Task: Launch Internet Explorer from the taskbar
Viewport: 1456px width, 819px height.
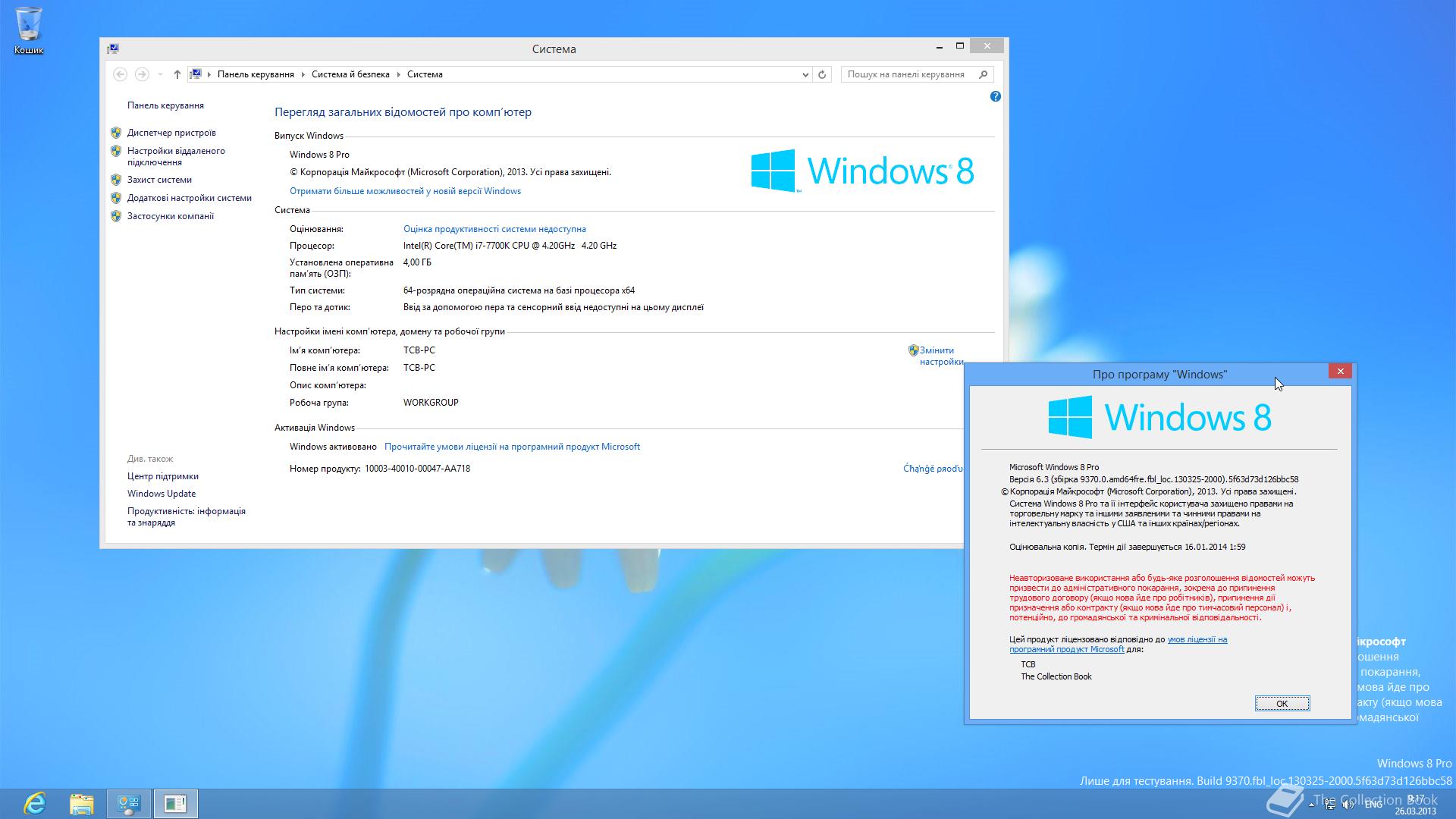Action: (35, 803)
